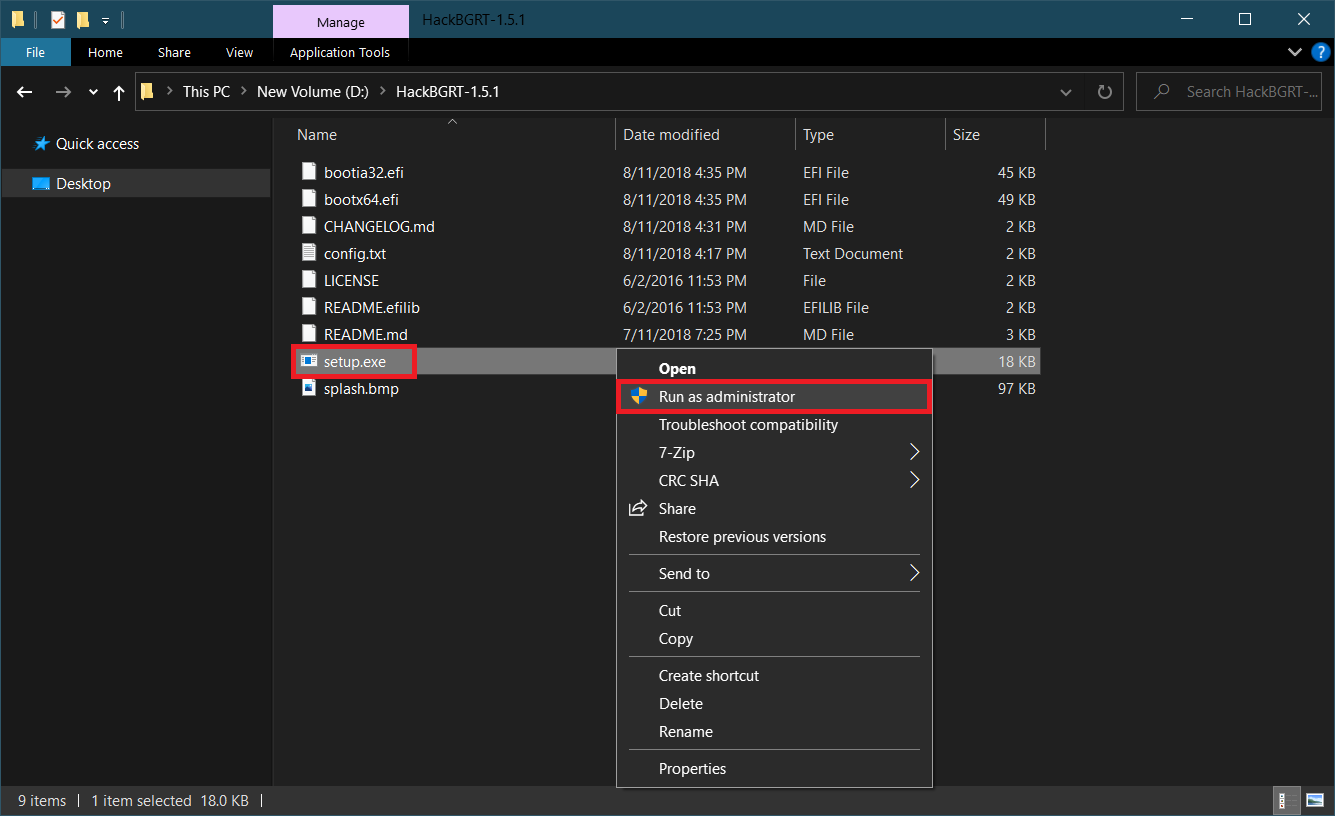This screenshot has width=1335, height=816.
Task: Click the splash.bmp file icon
Action: 309,388
